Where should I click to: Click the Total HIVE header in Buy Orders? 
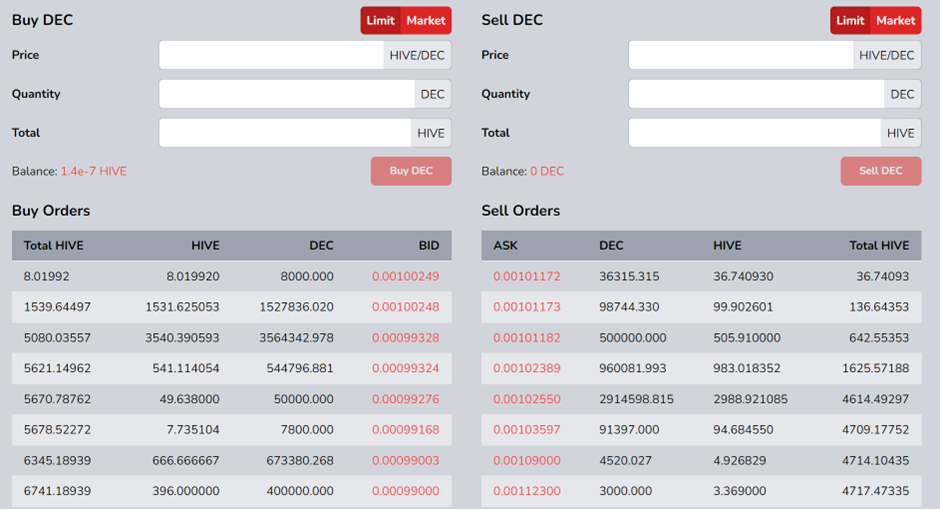tap(53, 245)
